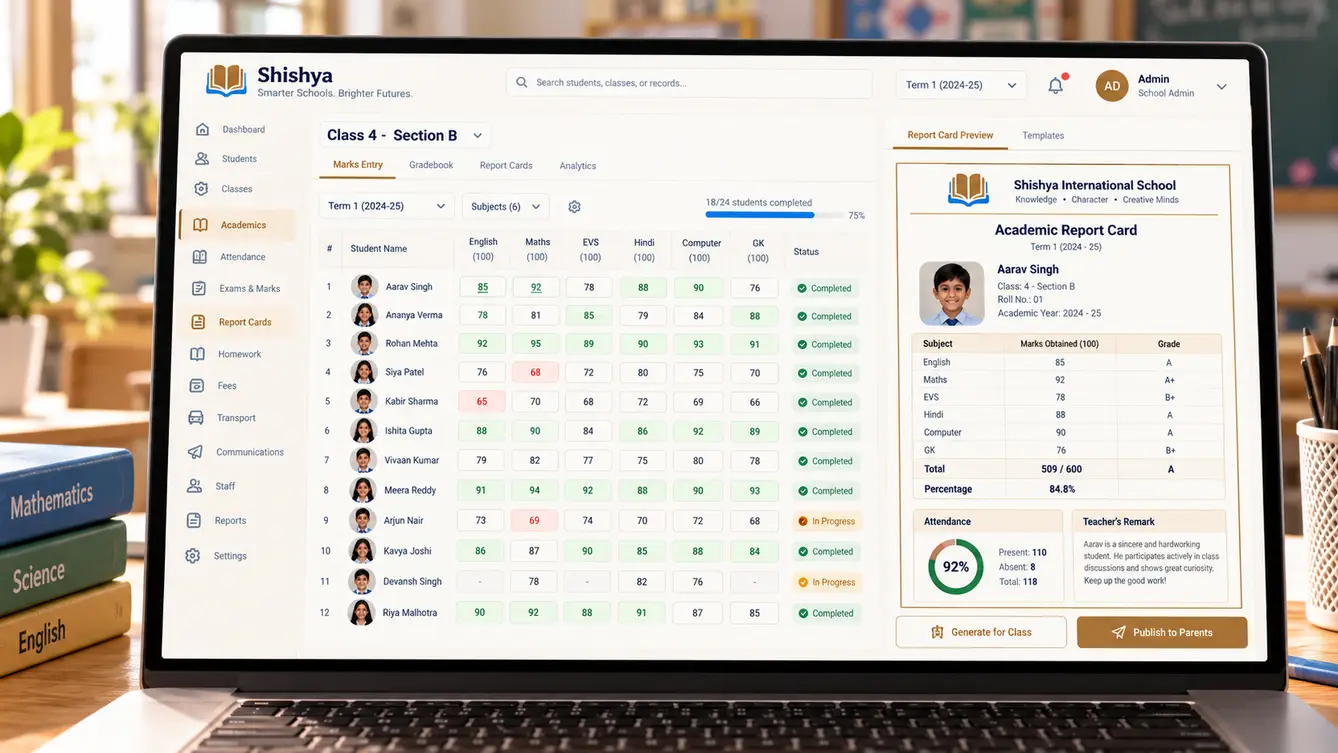Click Vivaan Kumar's GK mark 78
Viewport: 1338px width, 753px height.
tap(755, 461)
